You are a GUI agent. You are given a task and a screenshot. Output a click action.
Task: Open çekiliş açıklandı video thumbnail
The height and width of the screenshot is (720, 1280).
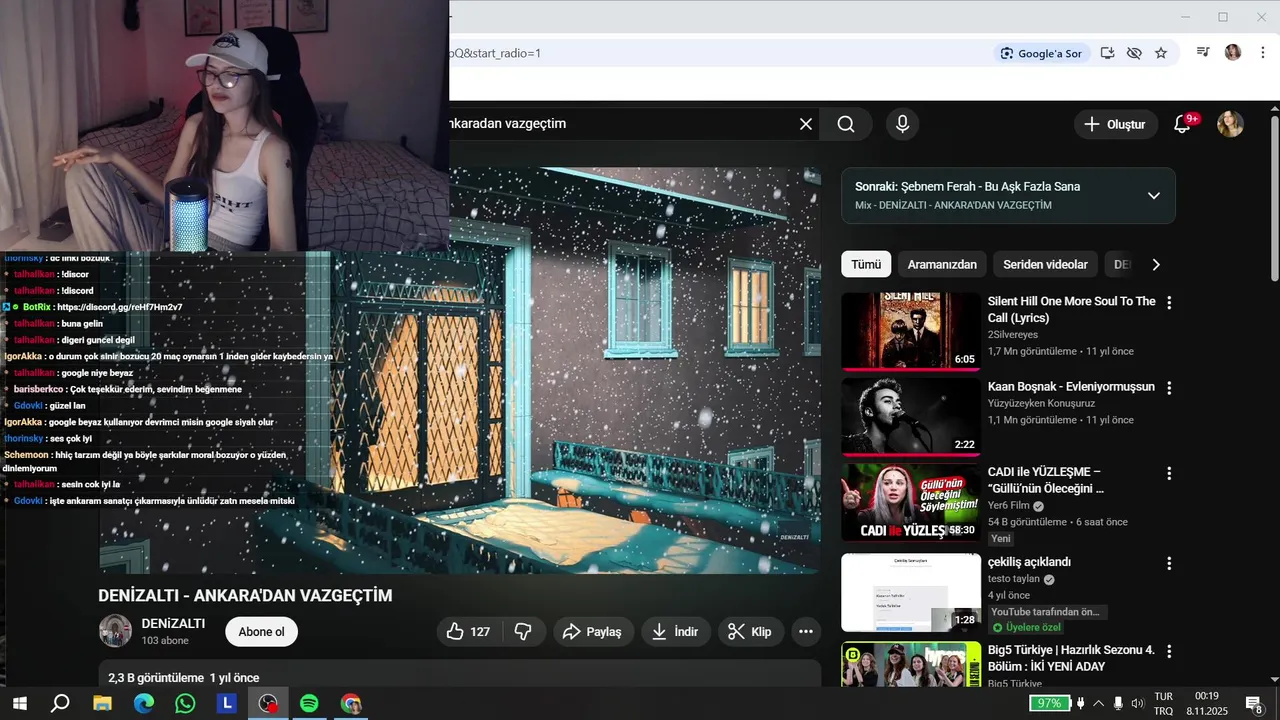tap(911, 593)
